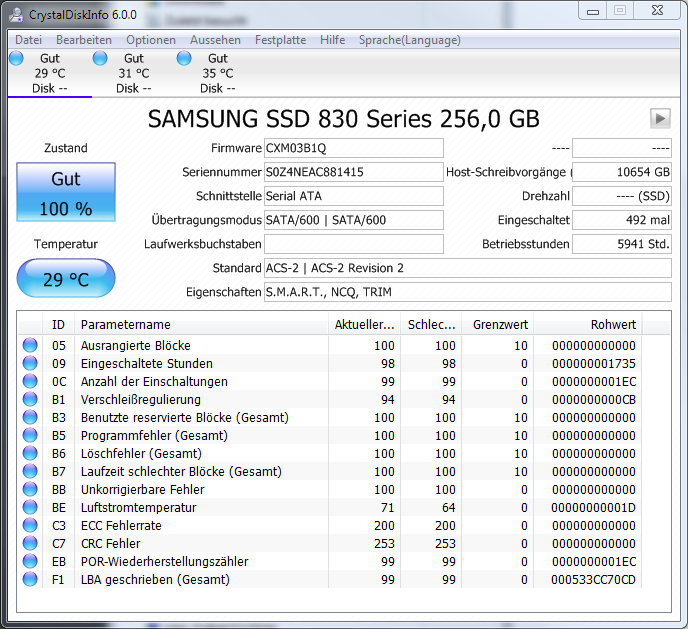Click the Firmware field CXM03B1Q
The image size is (688, 629).
pos(354,148)
